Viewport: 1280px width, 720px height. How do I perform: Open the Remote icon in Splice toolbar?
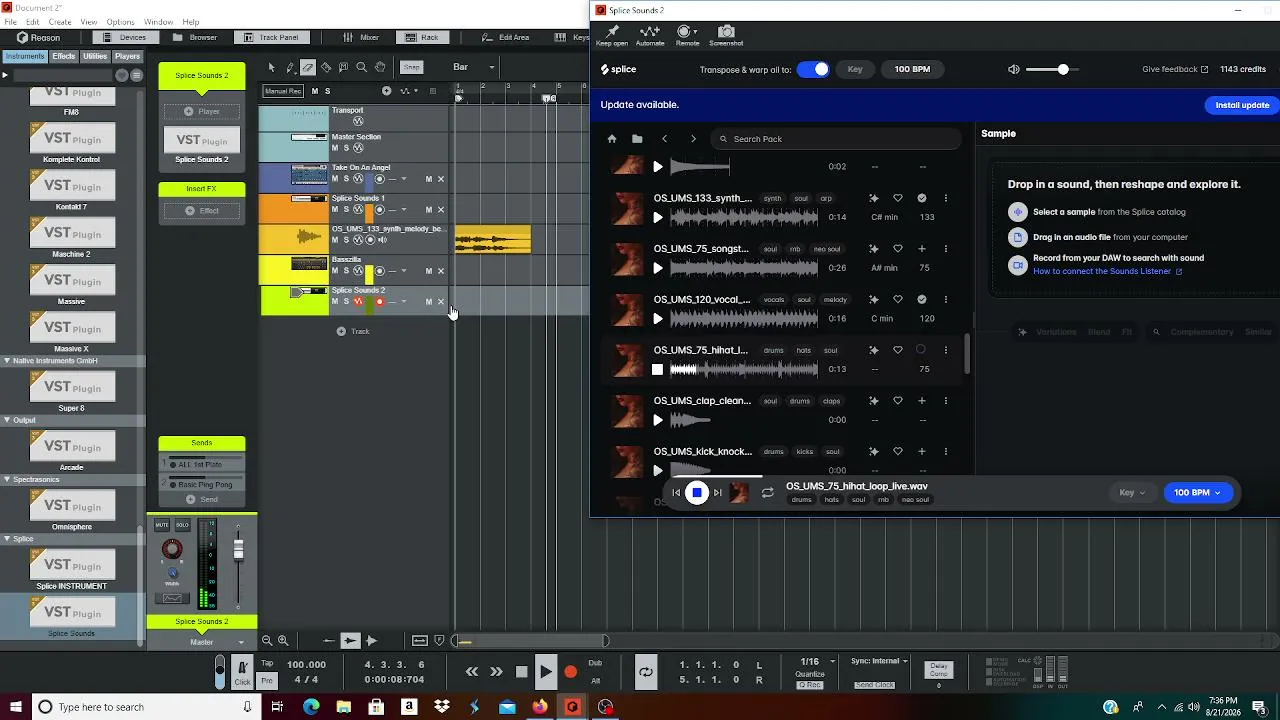pyautogui.click(x=687, y=36)
